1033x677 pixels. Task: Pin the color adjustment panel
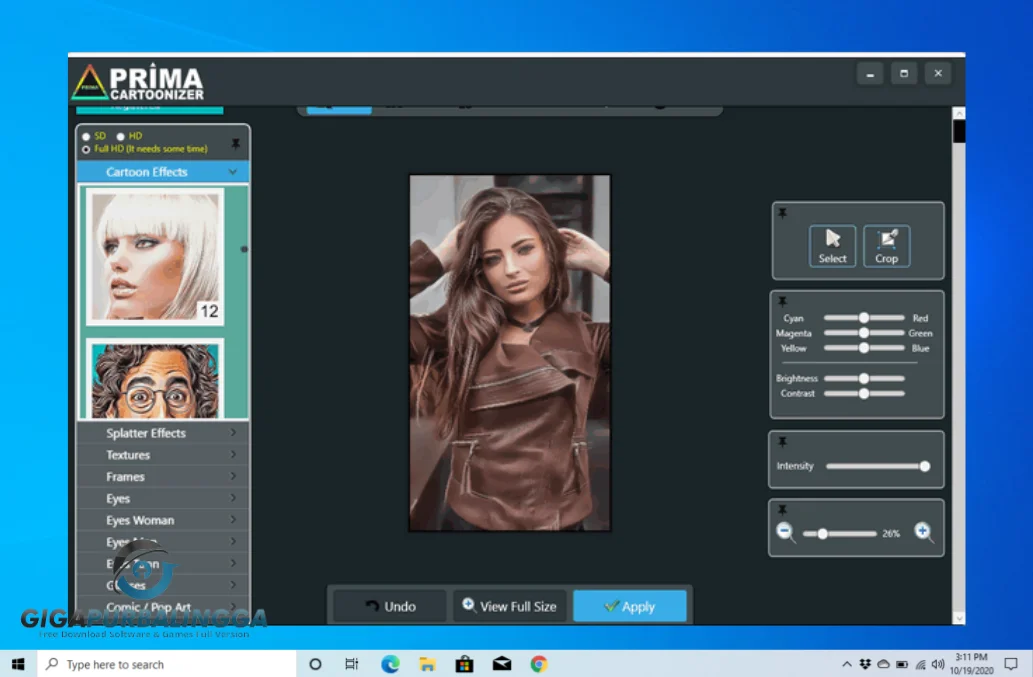(x=783, y=300)
